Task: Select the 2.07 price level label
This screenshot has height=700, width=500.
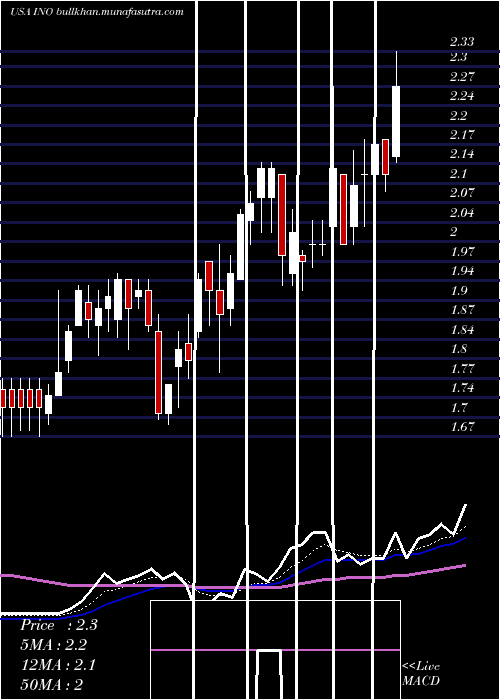Action: click(x=462, y=193)
